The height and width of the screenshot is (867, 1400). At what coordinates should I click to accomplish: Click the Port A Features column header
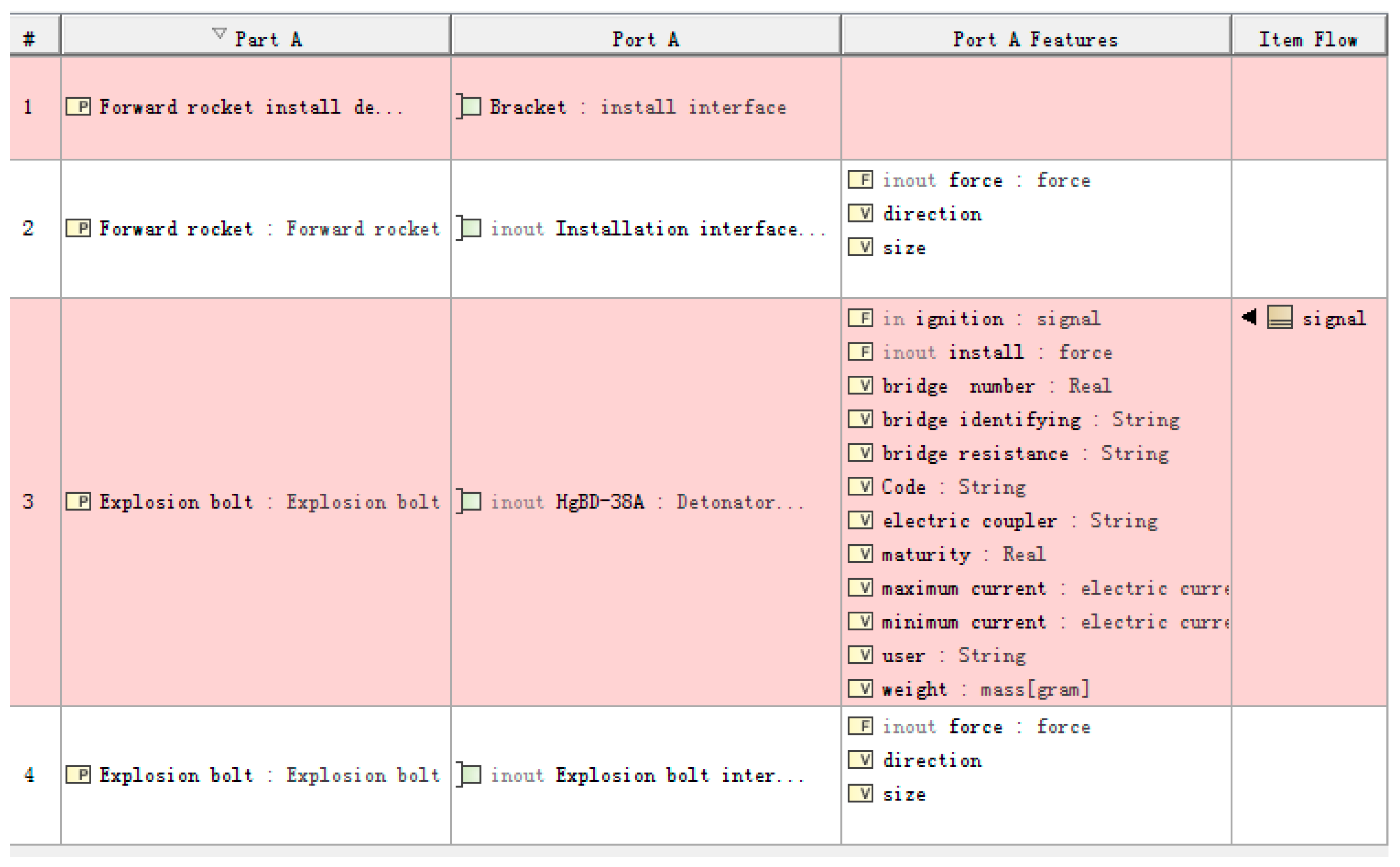(x=1035, y=39)
